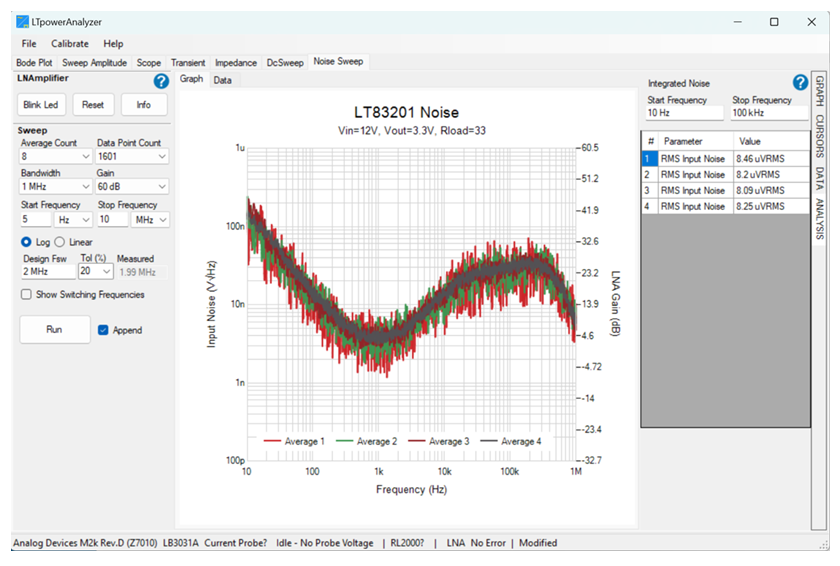Click the Average 2 legend entry

click(x=366, y=441)
